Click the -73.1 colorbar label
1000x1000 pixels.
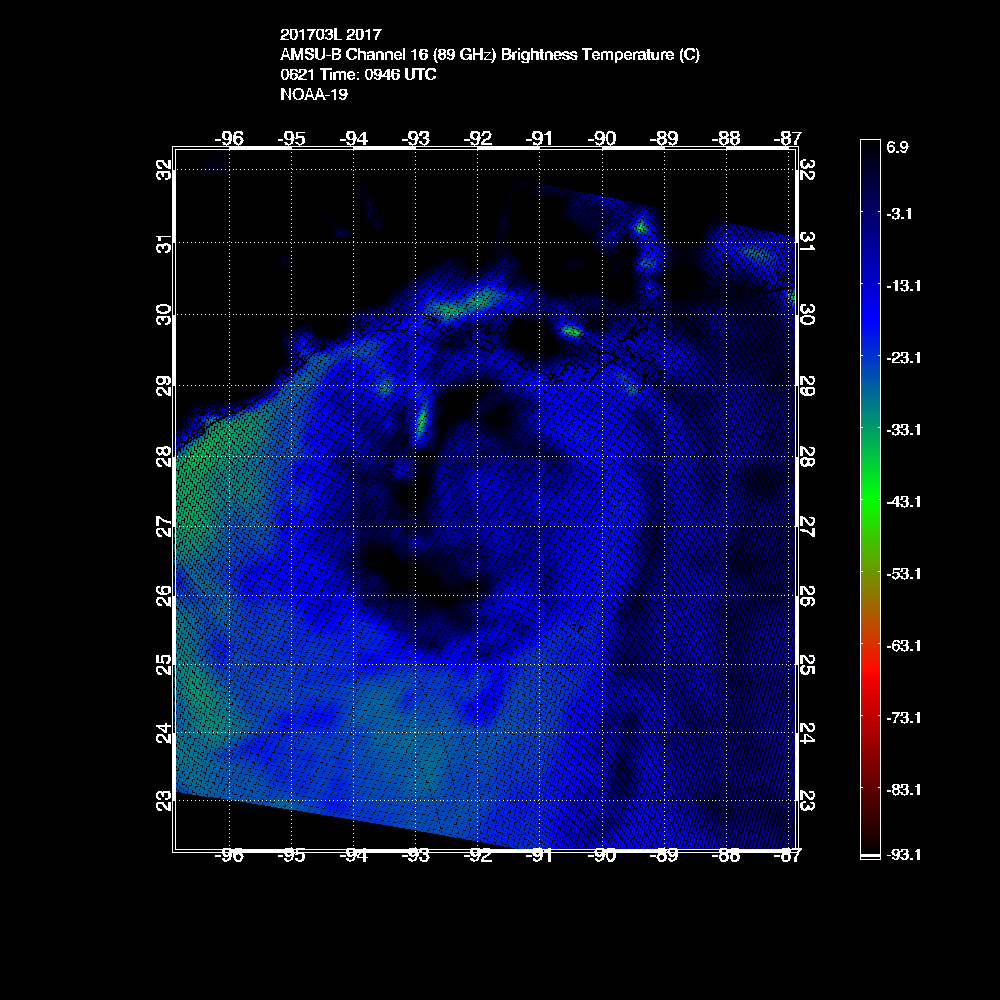pyautogui.click(x=904, y=718)
